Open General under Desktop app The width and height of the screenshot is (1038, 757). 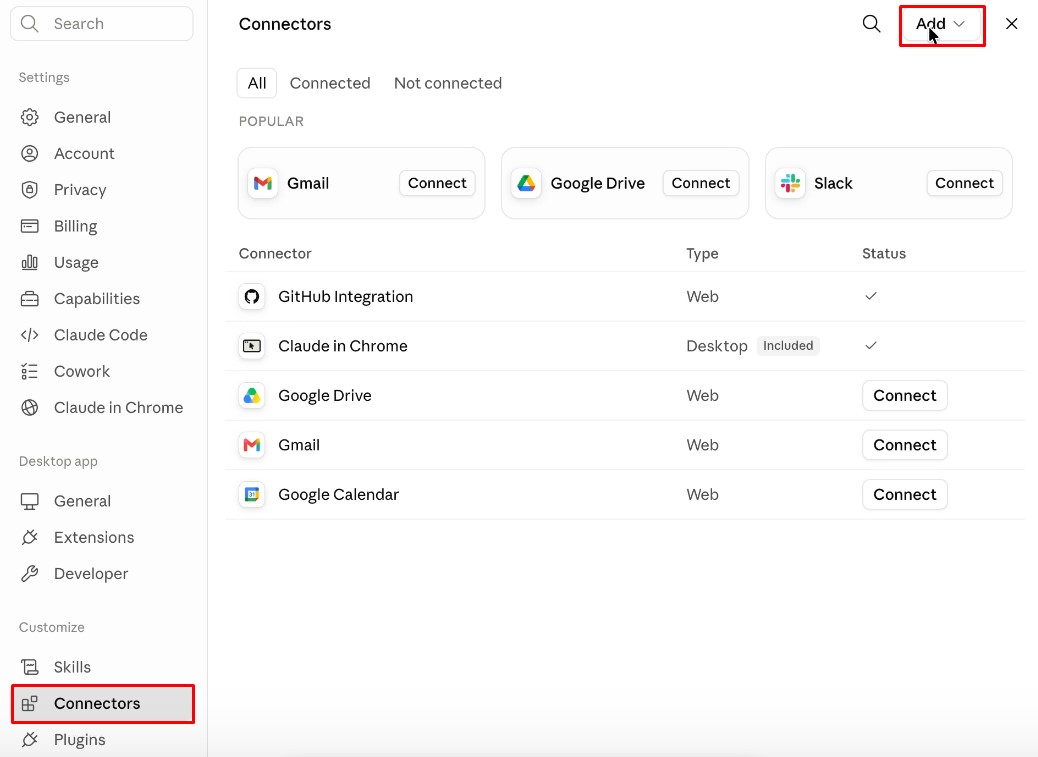[102, 502]
